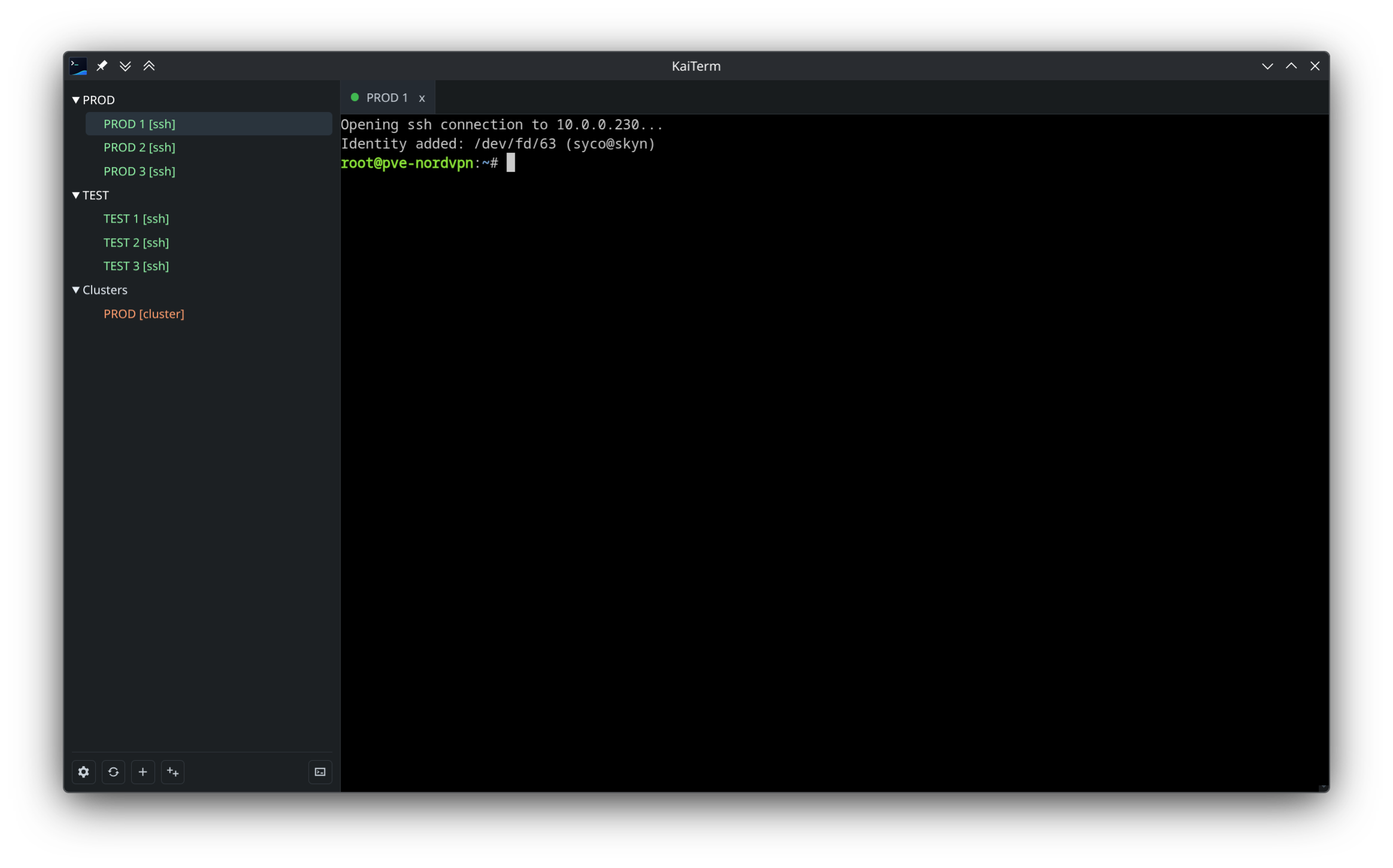Viewport: 1393px width, 868px height.
Task: Collapse the TEST group
Action: pyautogui.click(x=76, y=195)
